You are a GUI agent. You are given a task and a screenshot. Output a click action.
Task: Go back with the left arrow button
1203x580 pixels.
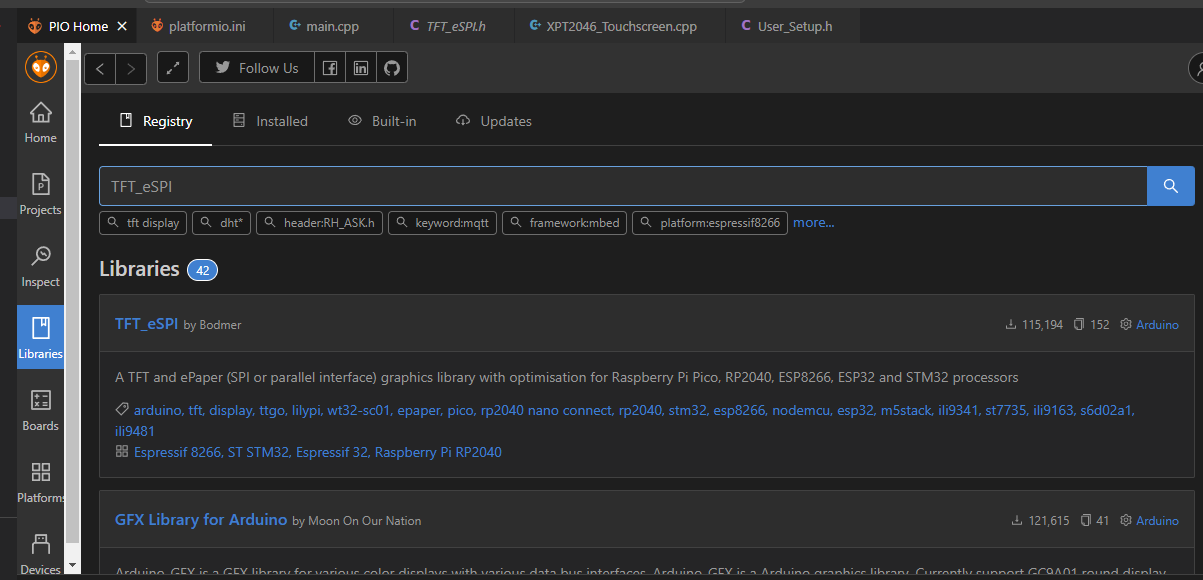coord(100,68)
